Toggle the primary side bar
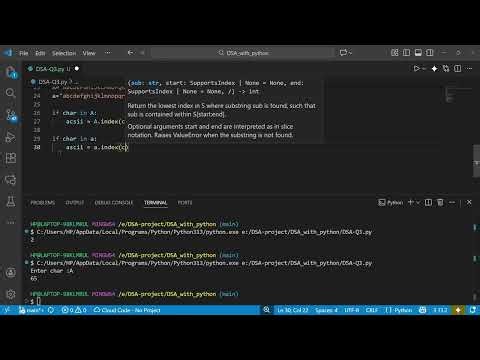The image size is (480, 360). [x=406, y=53]
